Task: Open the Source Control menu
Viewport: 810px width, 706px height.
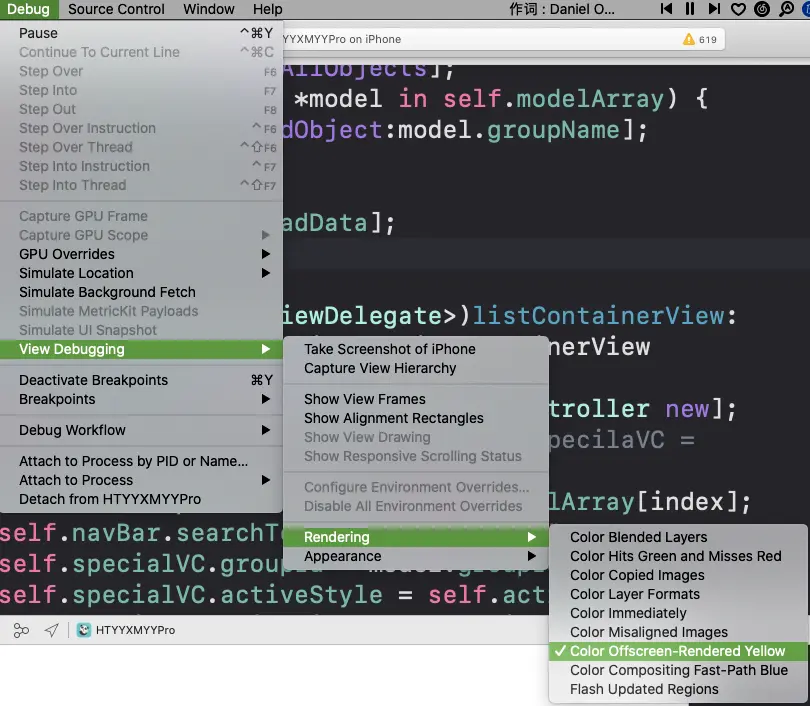Action: tap(116, 9)
